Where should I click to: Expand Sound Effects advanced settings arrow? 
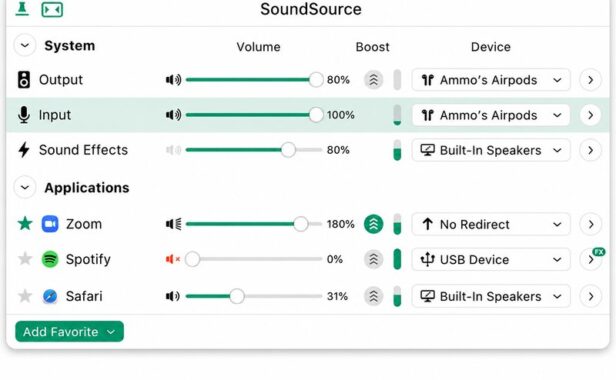(x=590, y=150)
